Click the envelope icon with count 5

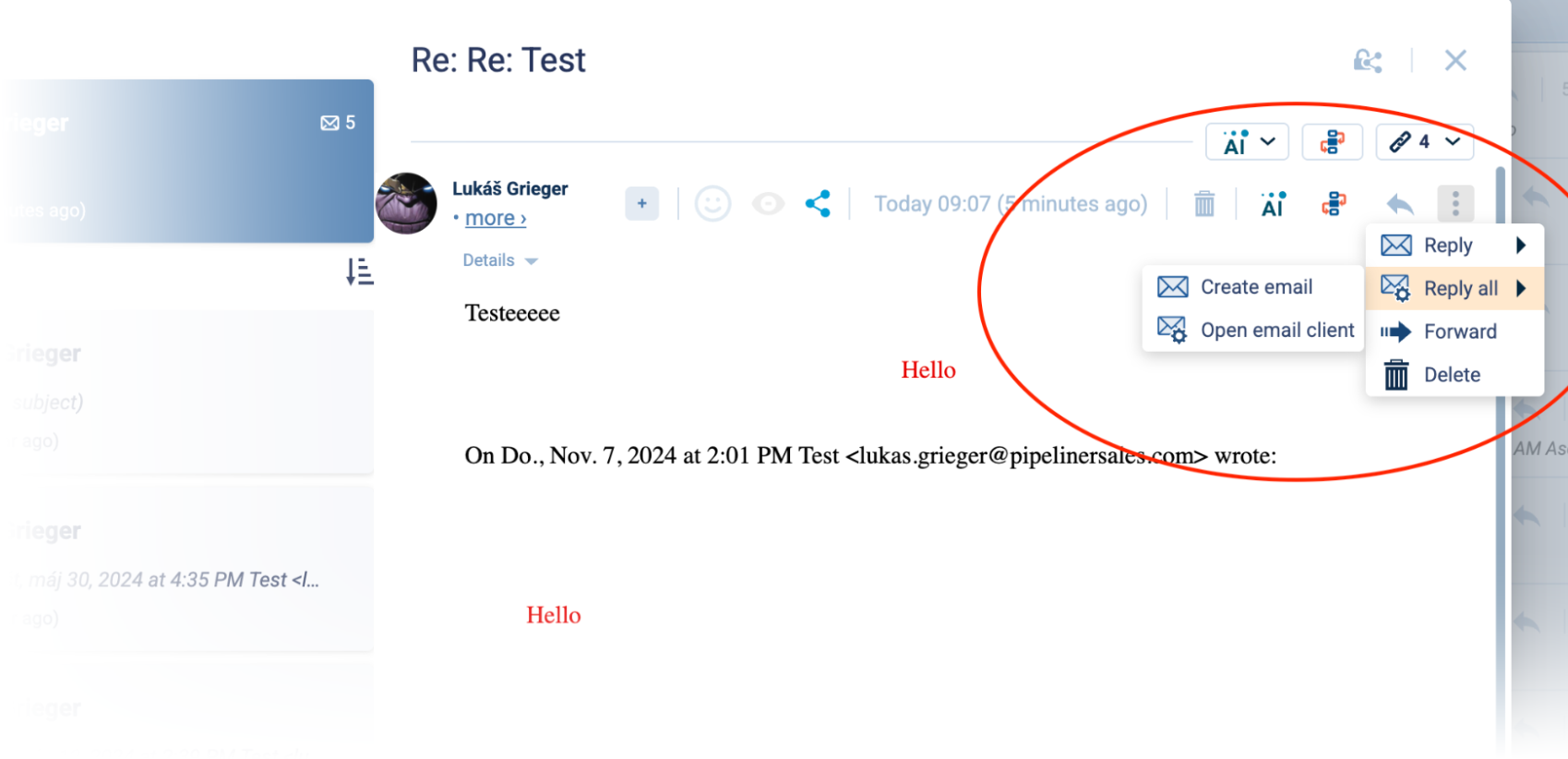coord(329,123)
